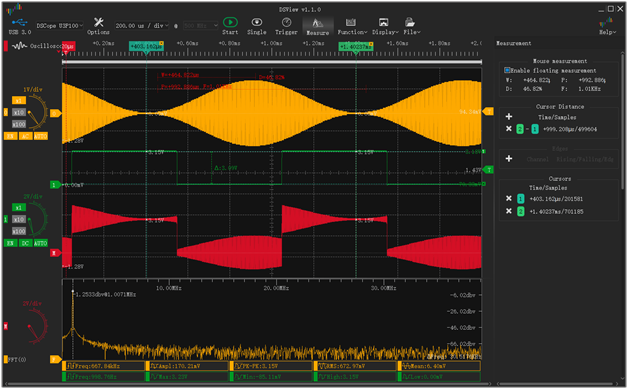Image resolution: width=628 pixels, height=389 pixels.
Task: Click the yellow channel 0 zero-level marker
Action: 55,114
